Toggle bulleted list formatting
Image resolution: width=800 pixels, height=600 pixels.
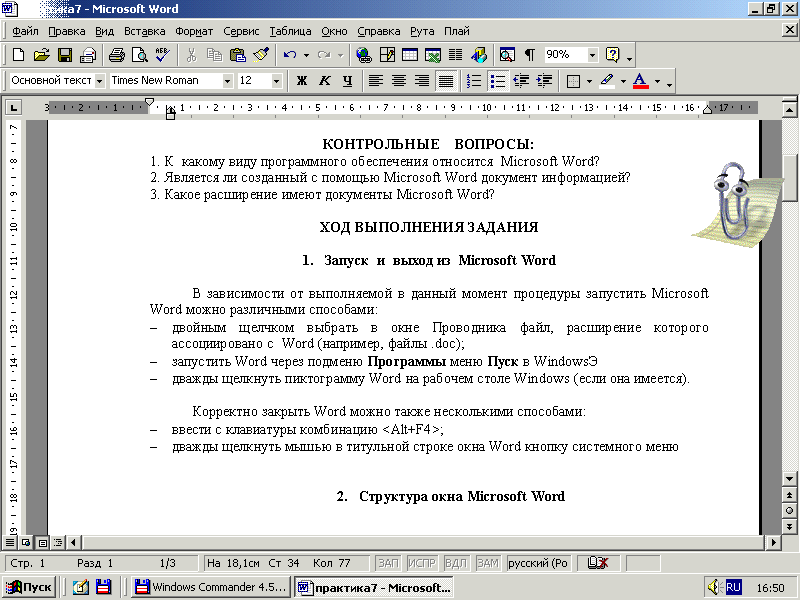pyautogui.click(x=497, y=81)
